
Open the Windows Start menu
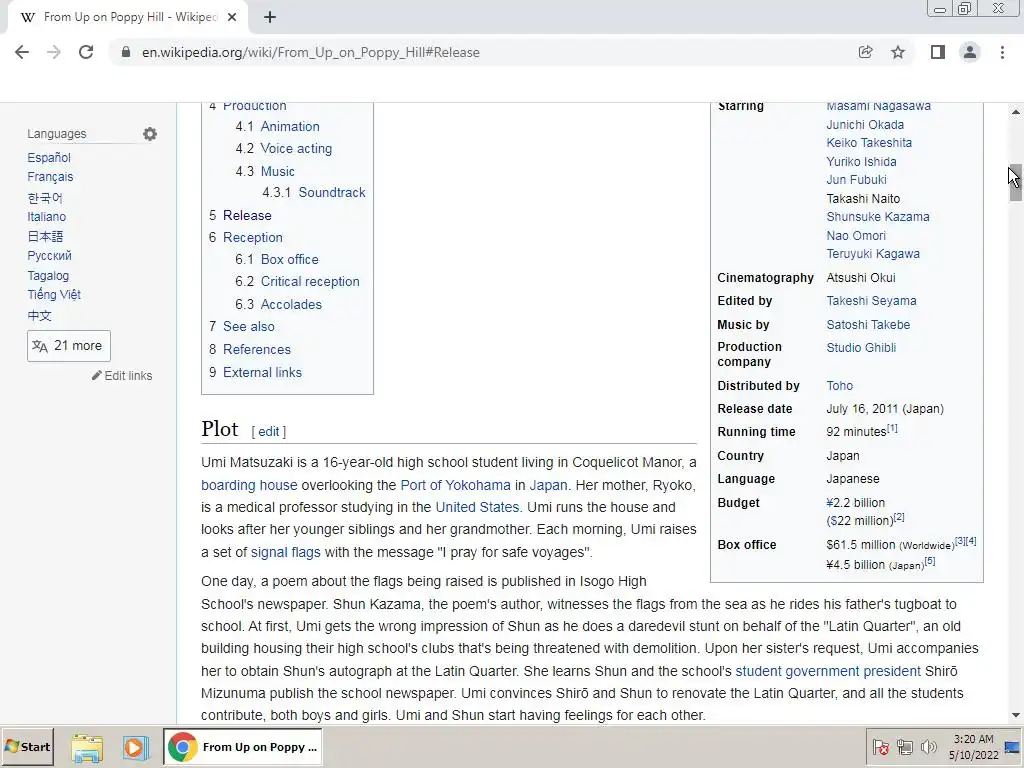pos(27,747)
